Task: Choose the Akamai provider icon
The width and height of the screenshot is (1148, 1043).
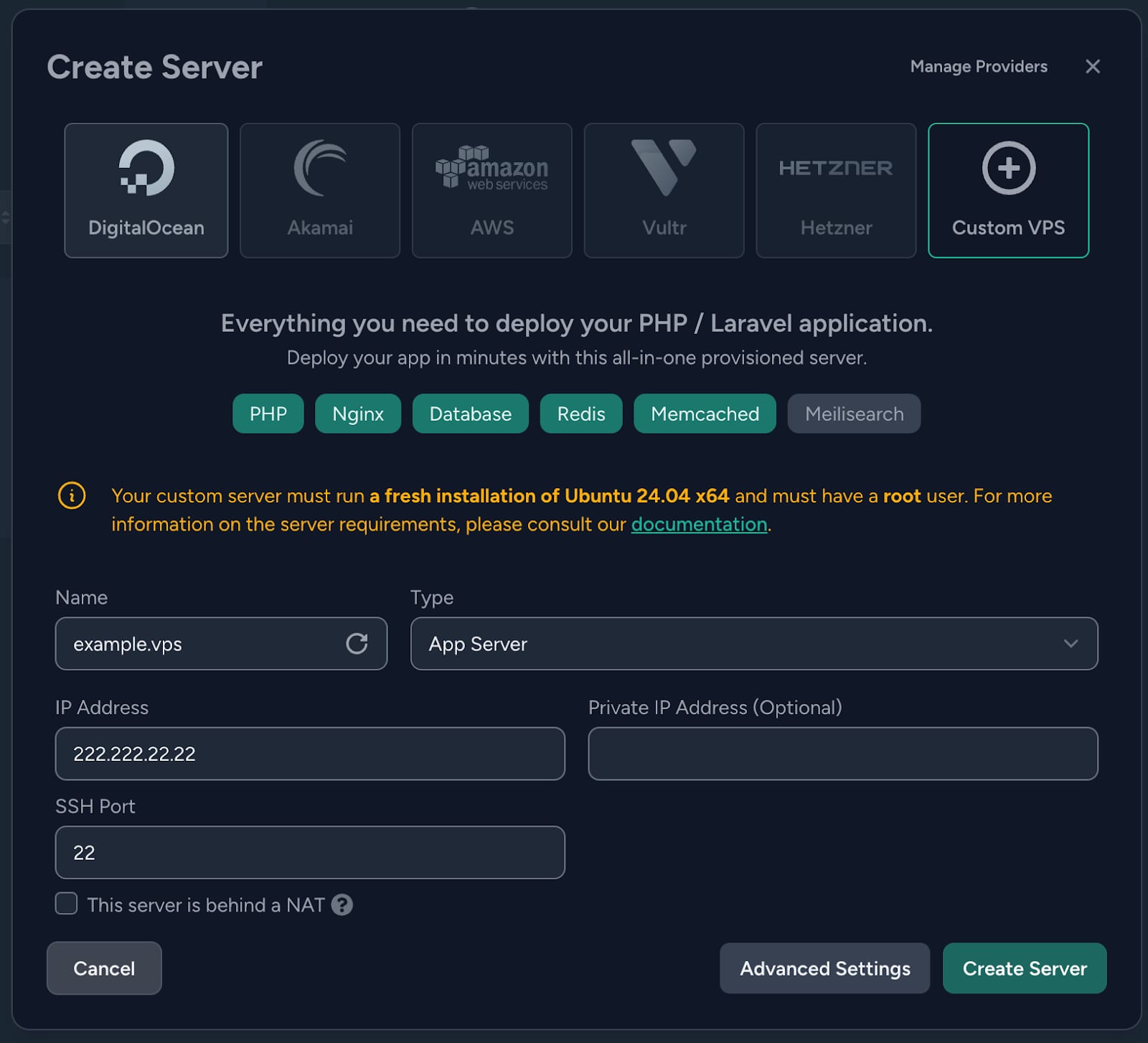Action: (320, 168)
